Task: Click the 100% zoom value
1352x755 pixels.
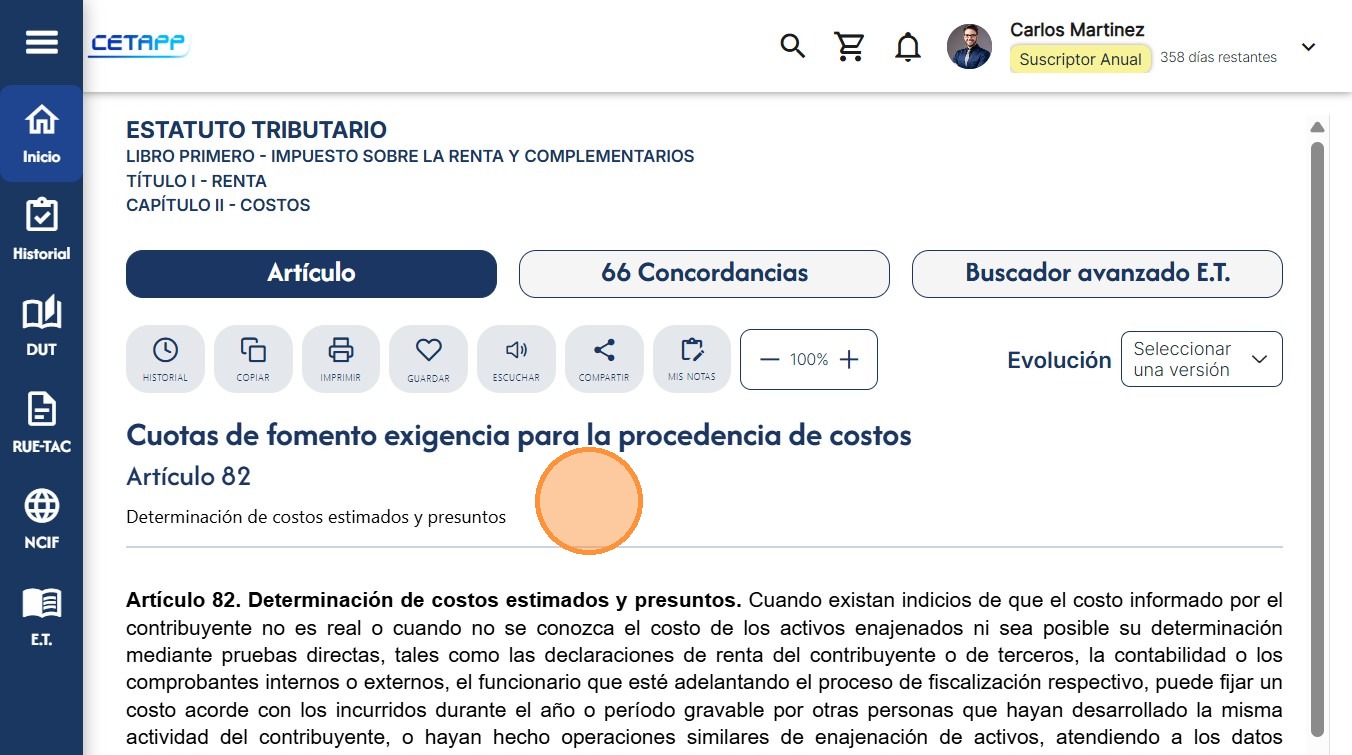Action: 809,360
